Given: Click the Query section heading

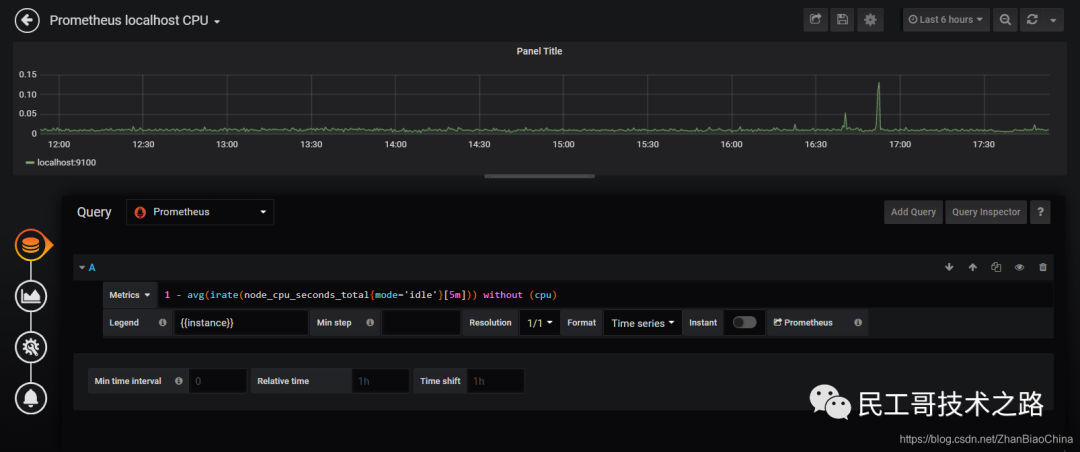Looking at the screenshot, I should [x=94, y=212].
